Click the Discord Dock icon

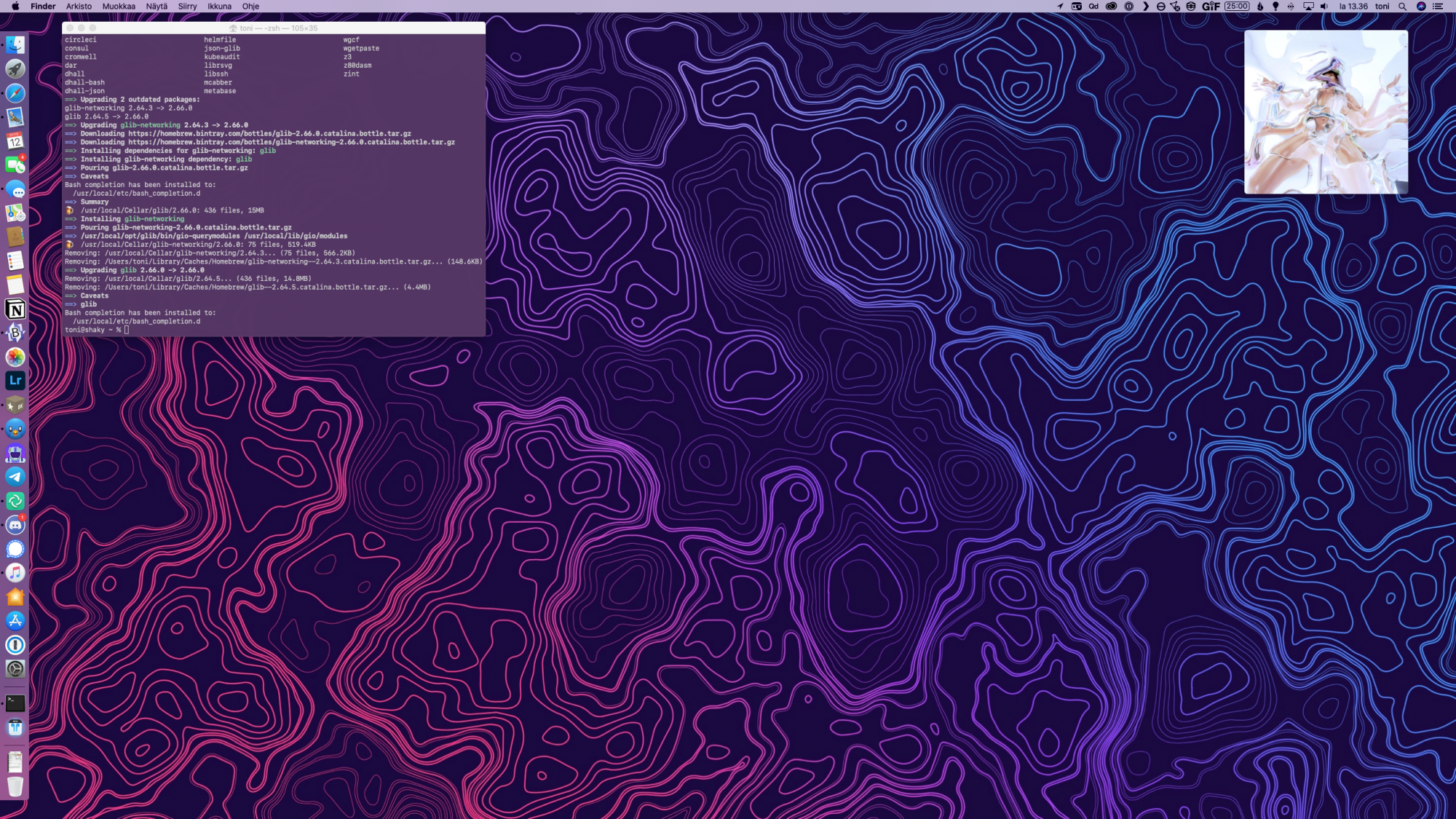click(x=15, y=525)
